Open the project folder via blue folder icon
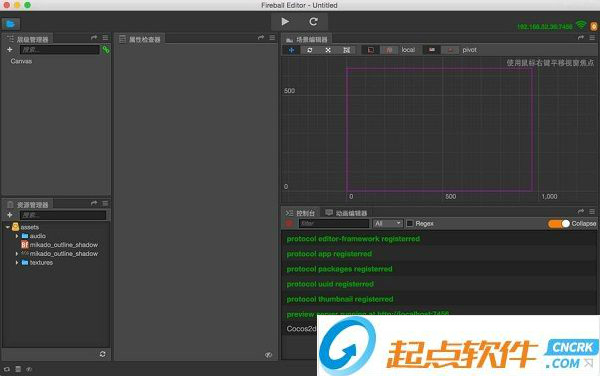 click(10, 24)
